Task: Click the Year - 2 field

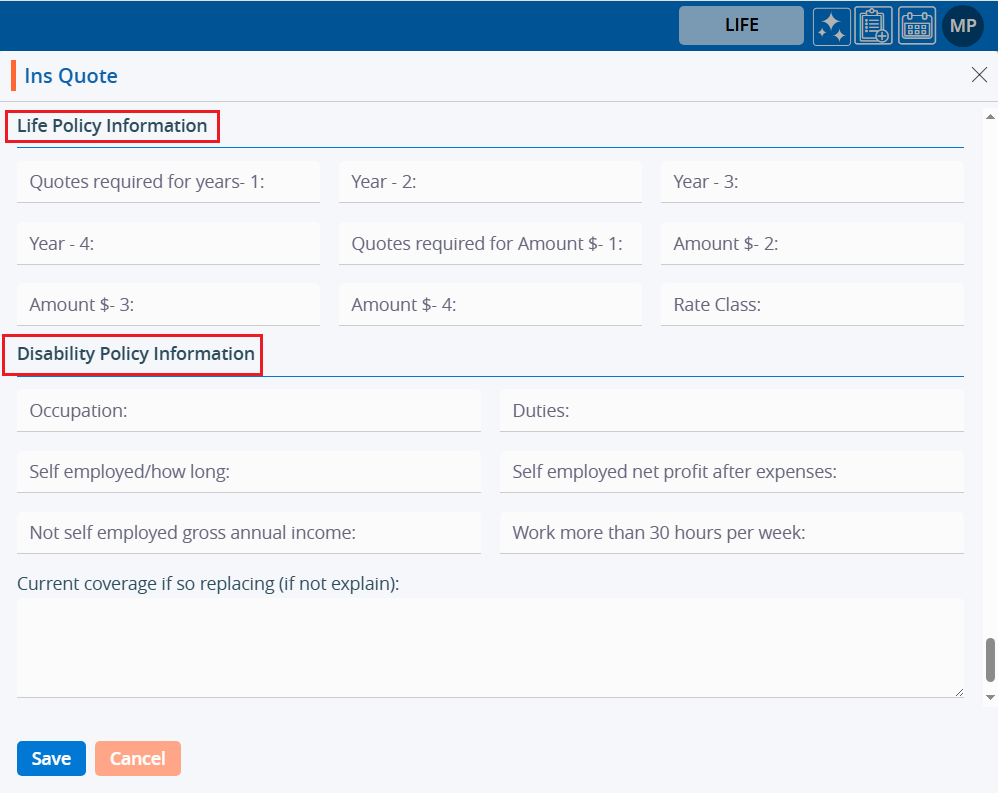Action: click(x=490, y=182)
